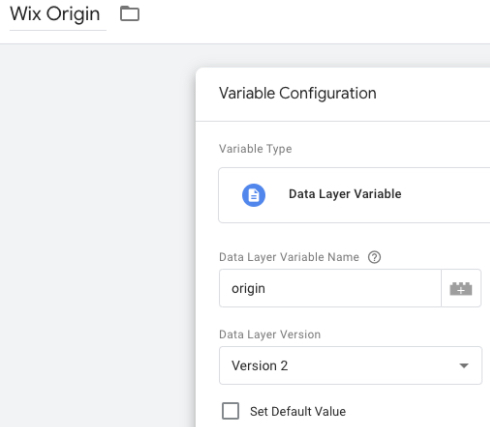490x427 pixels.
Task: Click the Variable Type label
Action: click(255, 149)
